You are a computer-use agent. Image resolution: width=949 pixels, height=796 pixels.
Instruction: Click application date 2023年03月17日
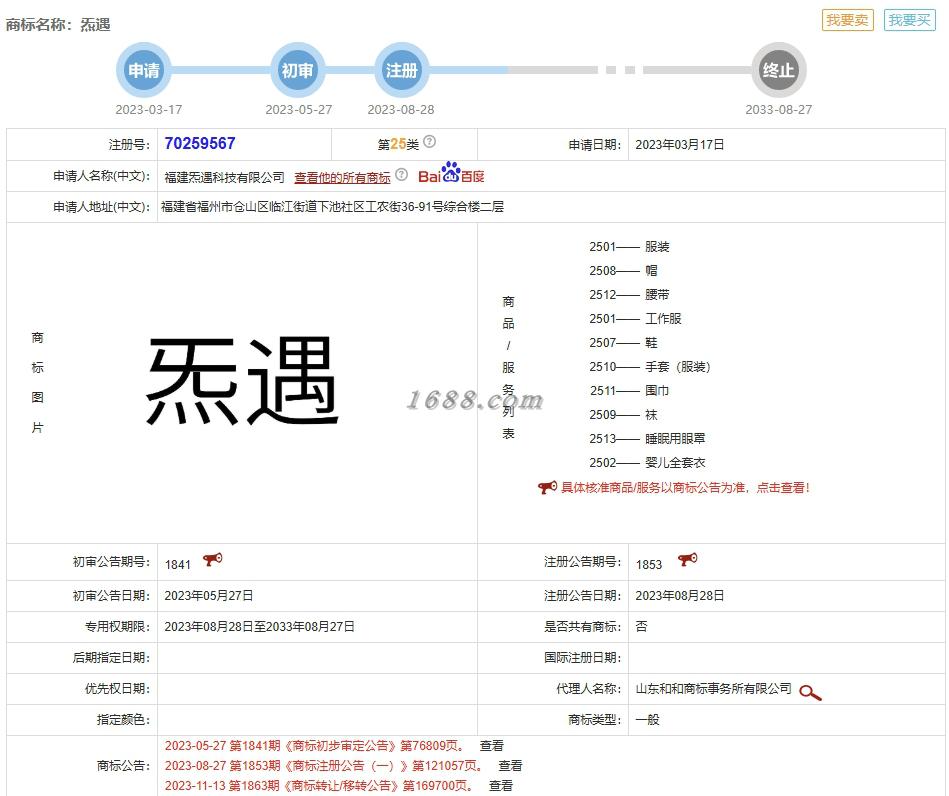(680, 145)
